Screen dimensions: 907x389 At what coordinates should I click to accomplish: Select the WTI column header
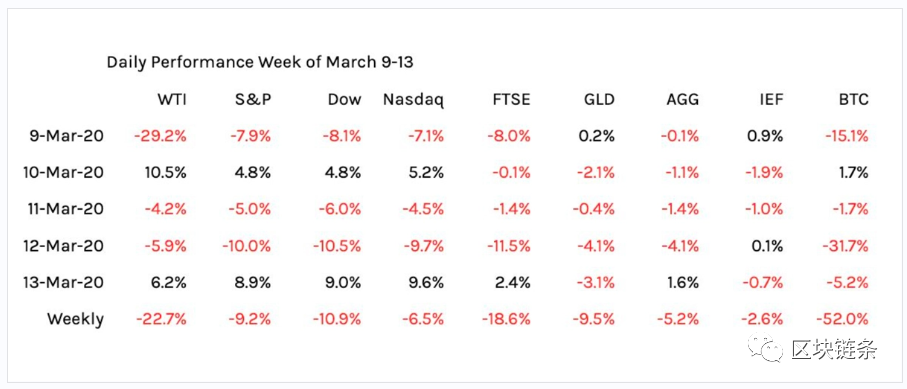172,100
